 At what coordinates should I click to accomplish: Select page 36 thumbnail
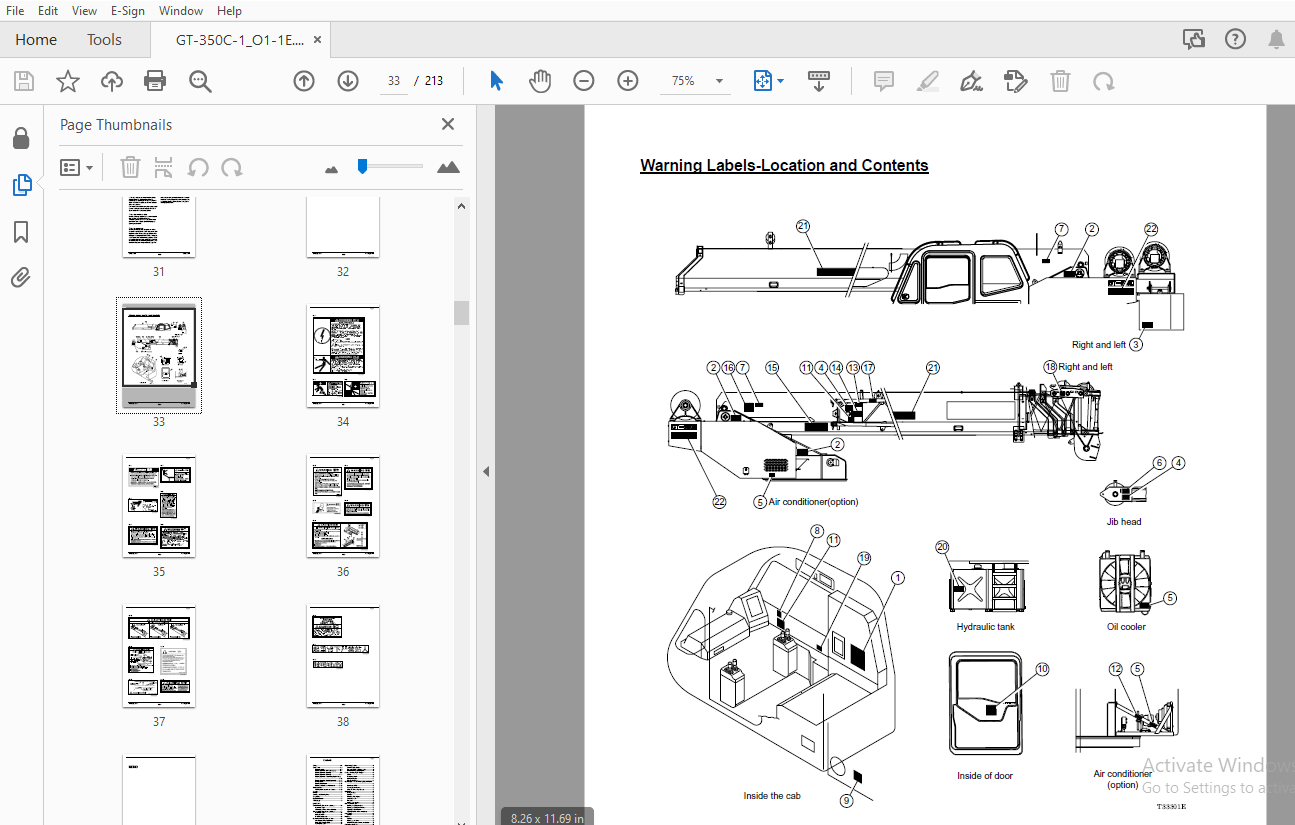(343, 507)
